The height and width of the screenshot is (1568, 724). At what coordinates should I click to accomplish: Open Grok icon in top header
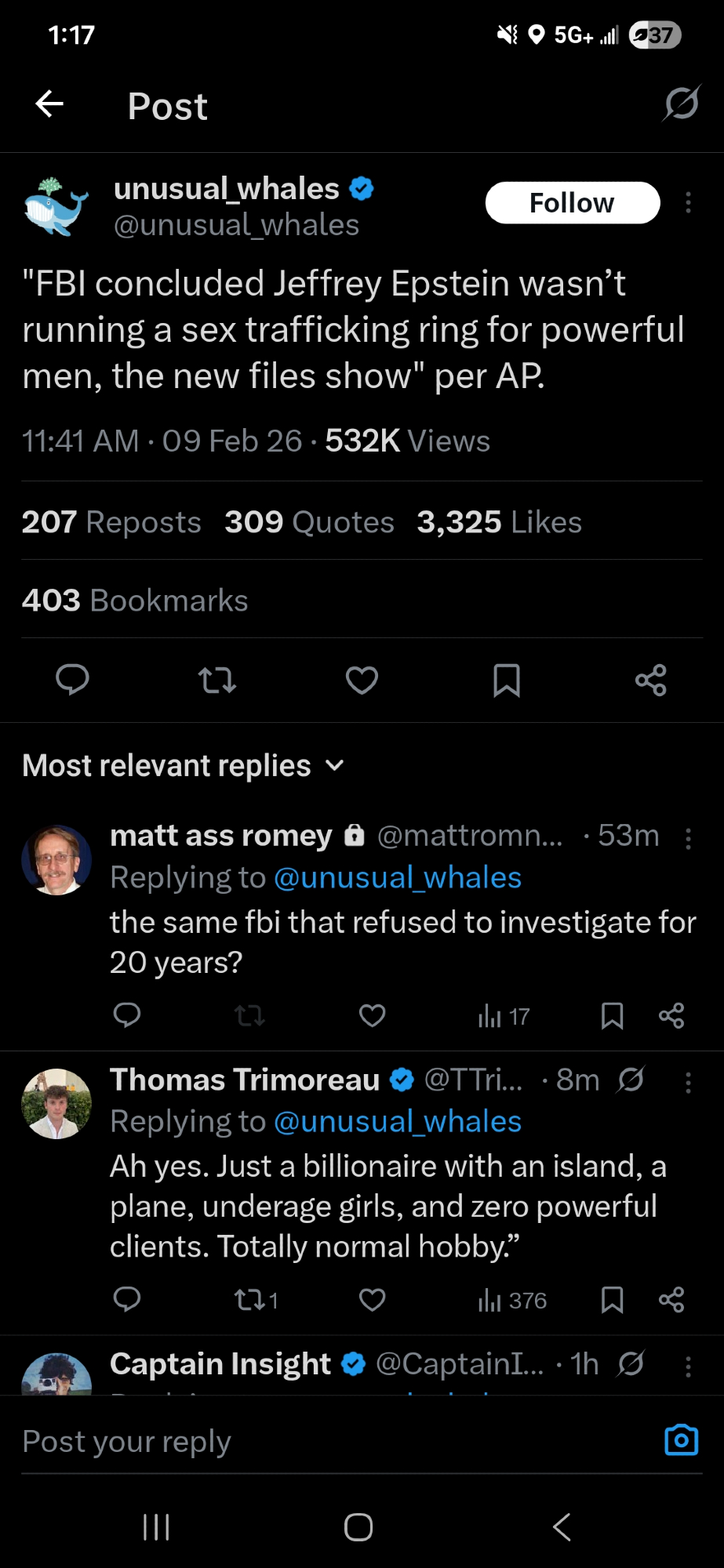[681, 103]
